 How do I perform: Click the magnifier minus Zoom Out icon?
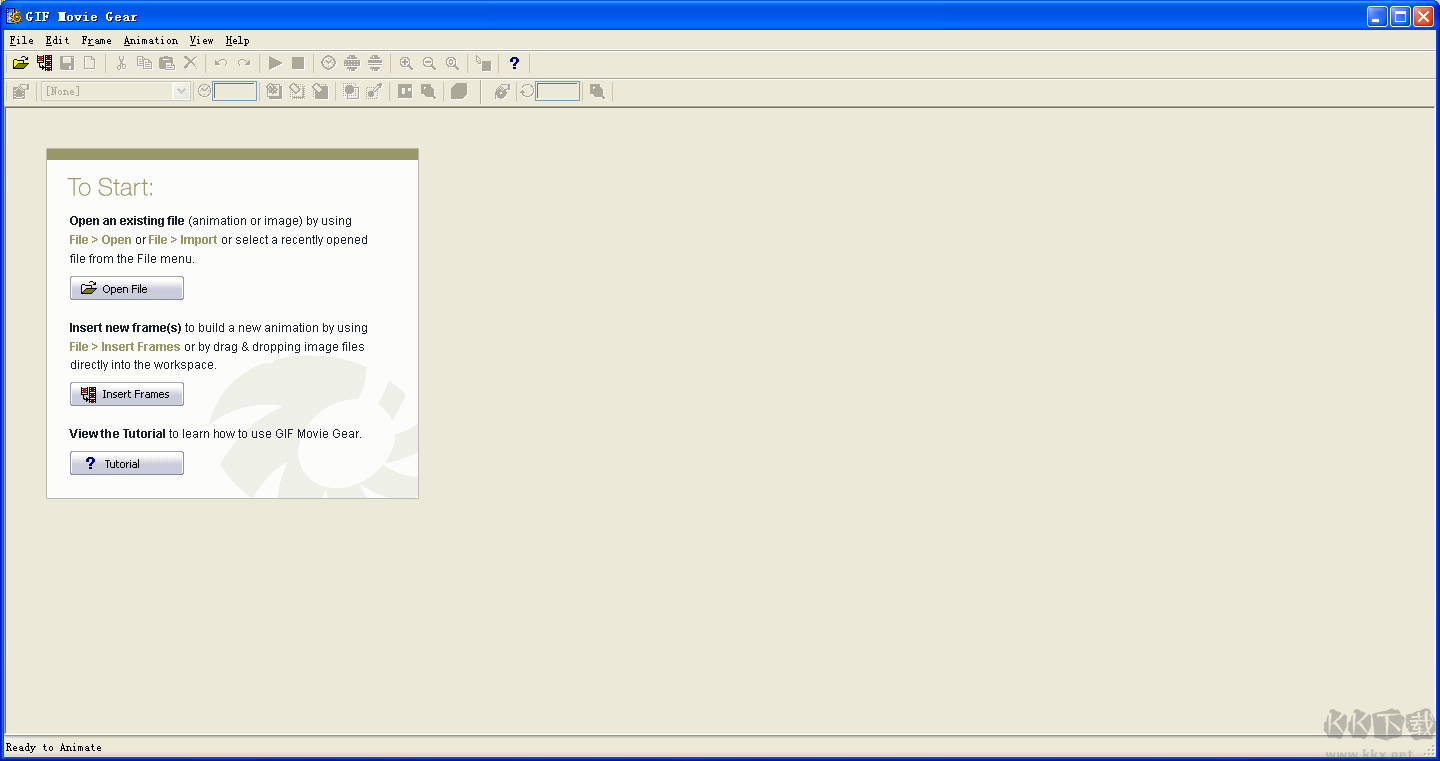point(429,63)
